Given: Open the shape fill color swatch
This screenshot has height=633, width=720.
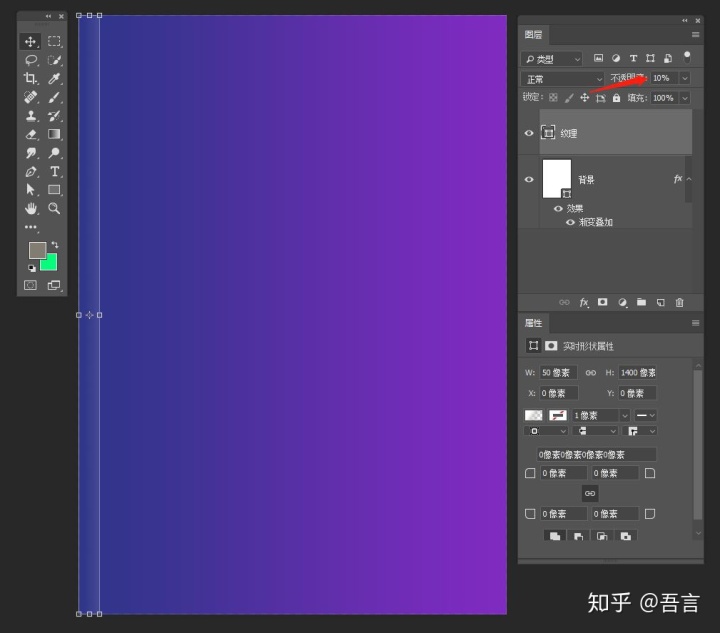Looking at the screenshot, I should click(x=533, y=415).
